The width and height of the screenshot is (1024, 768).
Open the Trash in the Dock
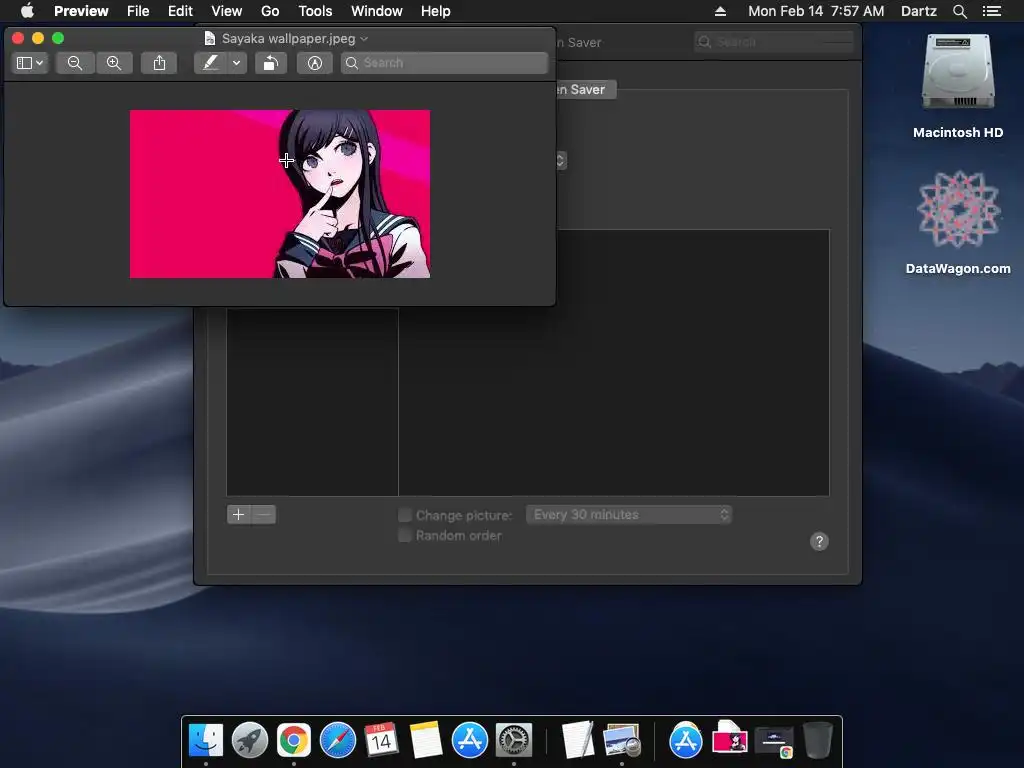[x=817, y=740]
